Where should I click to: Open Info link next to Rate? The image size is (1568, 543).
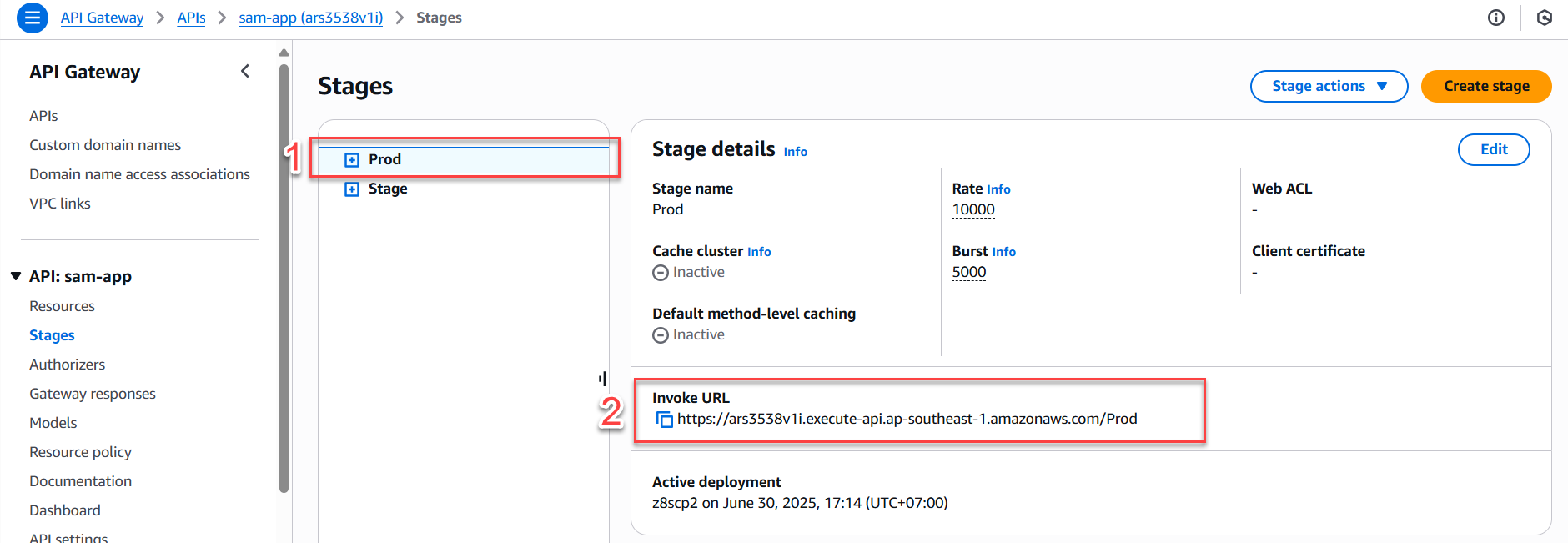point(998,189)
